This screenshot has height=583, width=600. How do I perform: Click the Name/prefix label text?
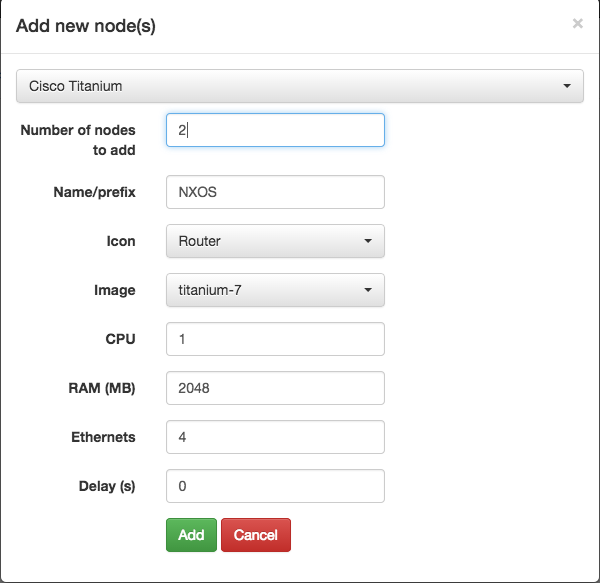point(95,192)
